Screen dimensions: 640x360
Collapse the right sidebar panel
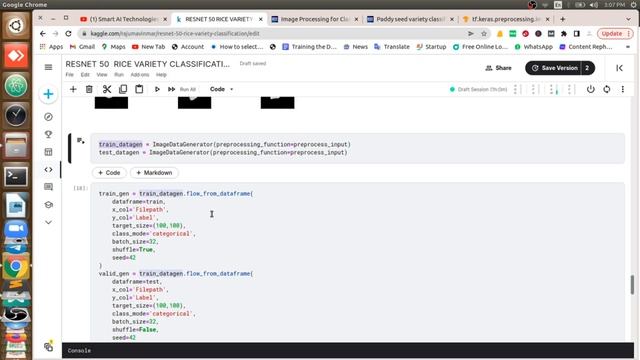[x=619, y=68]
